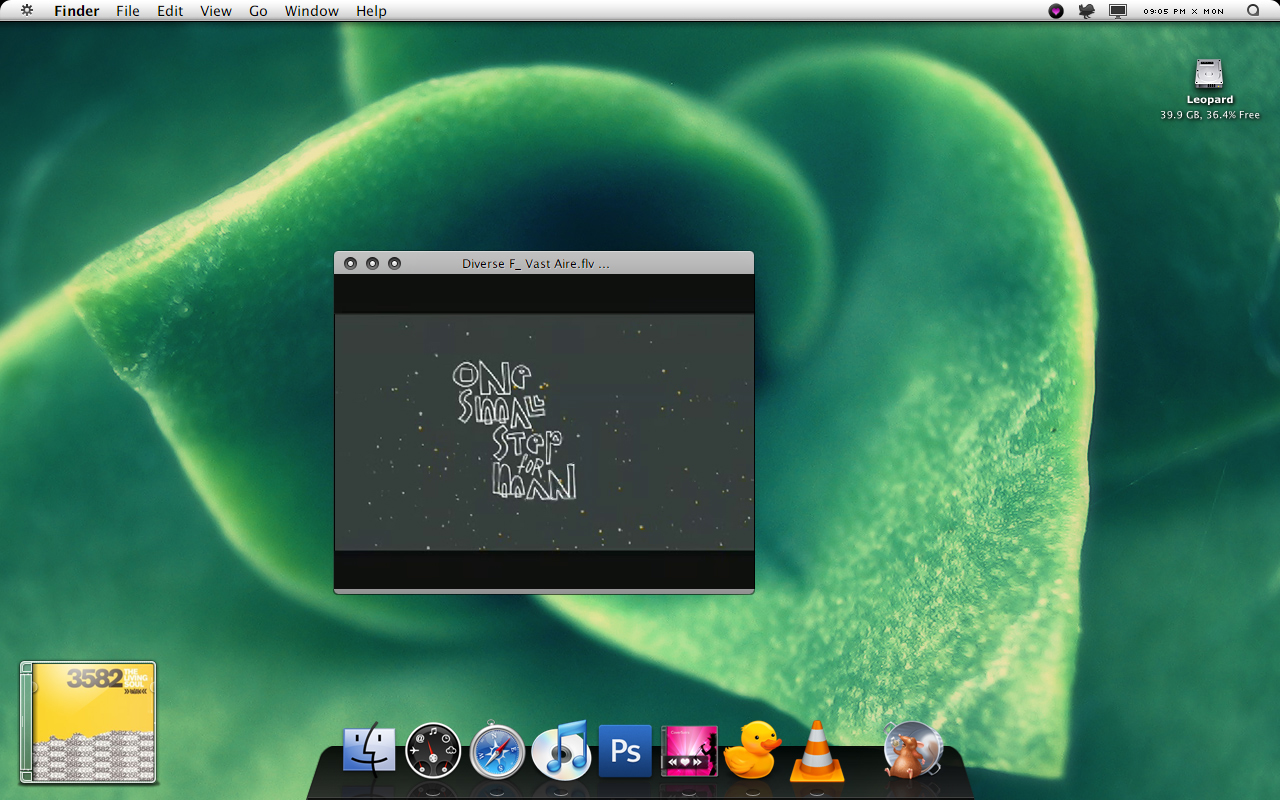
Task: Open Spotlight search in menu bar
Action: pyautogui.click(x=1253, y=11)
